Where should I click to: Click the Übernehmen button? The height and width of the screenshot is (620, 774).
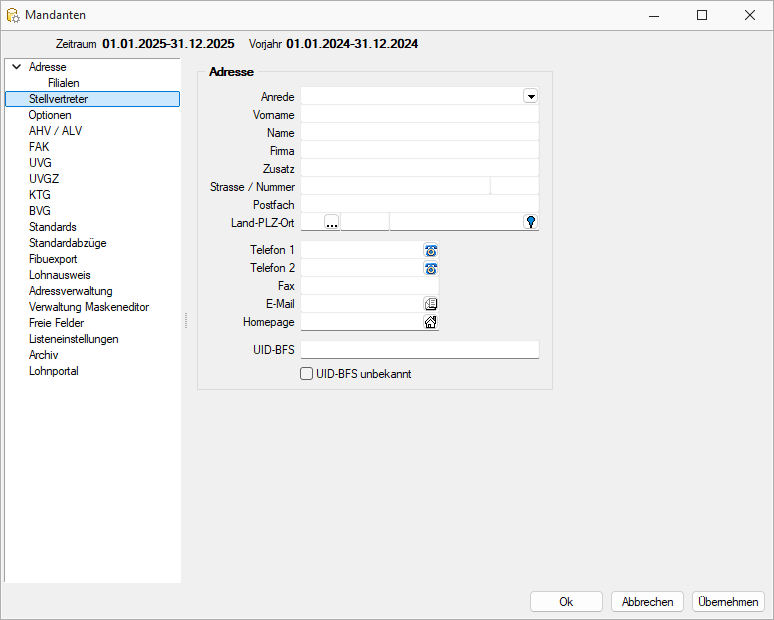click(728, 602)
